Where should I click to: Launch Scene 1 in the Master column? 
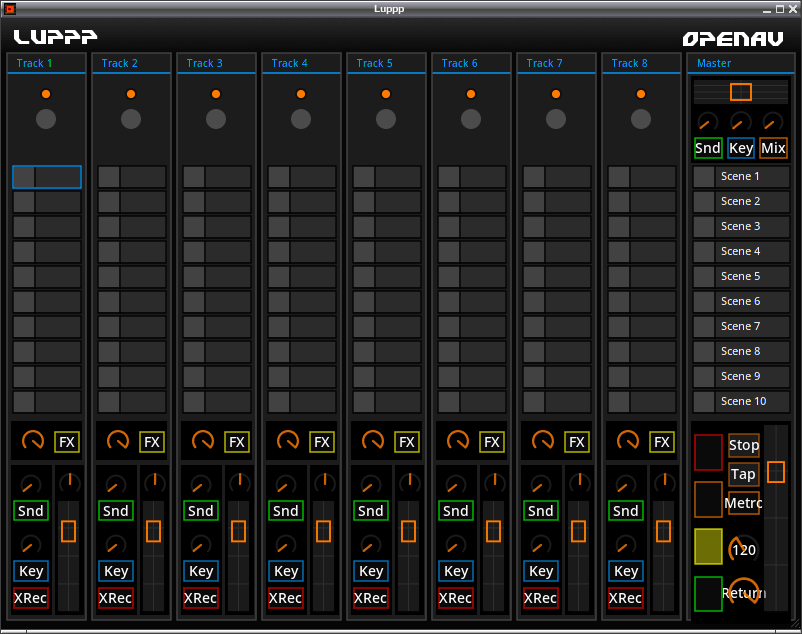tap(741, 176)
